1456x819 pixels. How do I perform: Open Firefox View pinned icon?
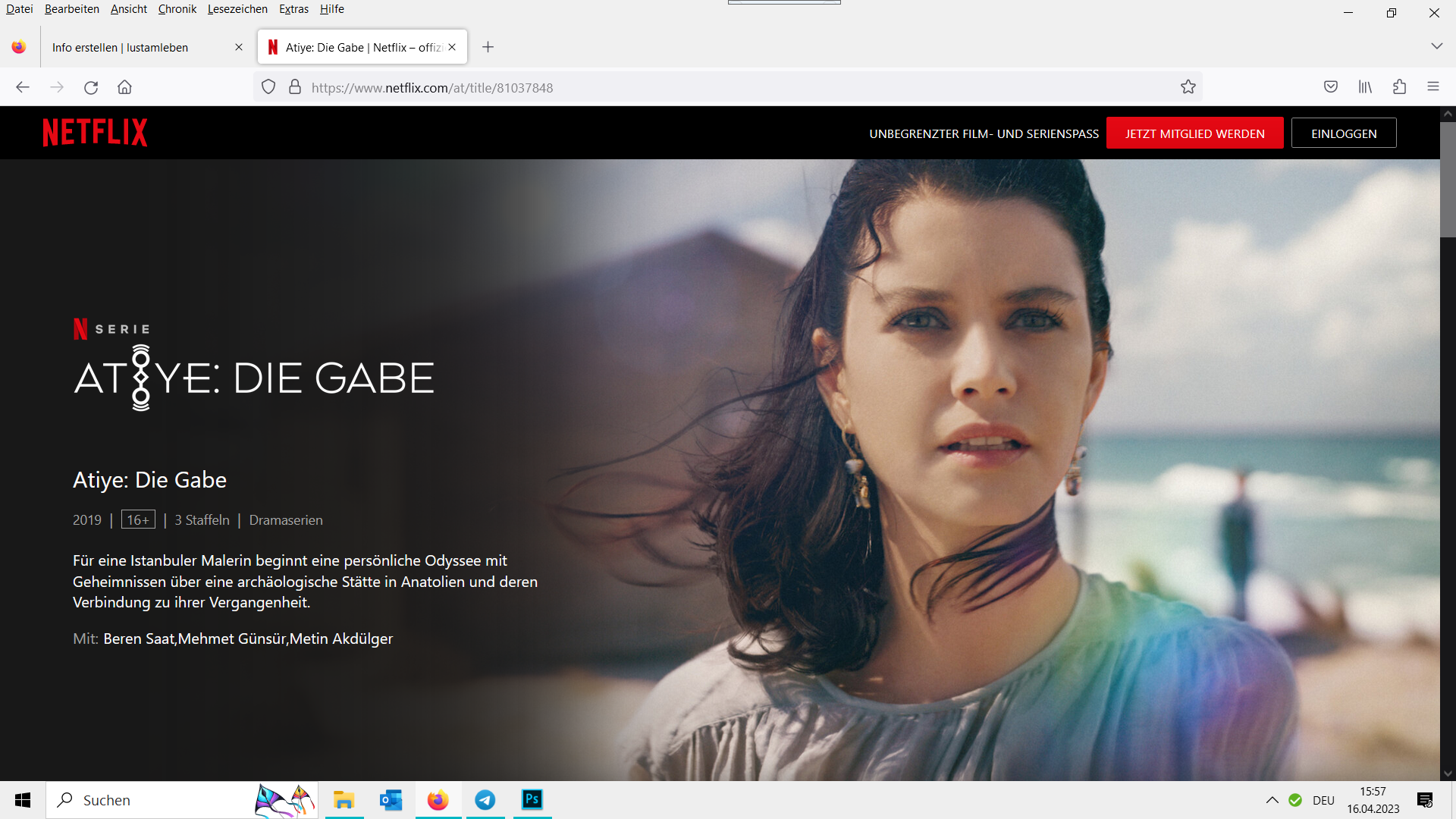pos(19,47)
